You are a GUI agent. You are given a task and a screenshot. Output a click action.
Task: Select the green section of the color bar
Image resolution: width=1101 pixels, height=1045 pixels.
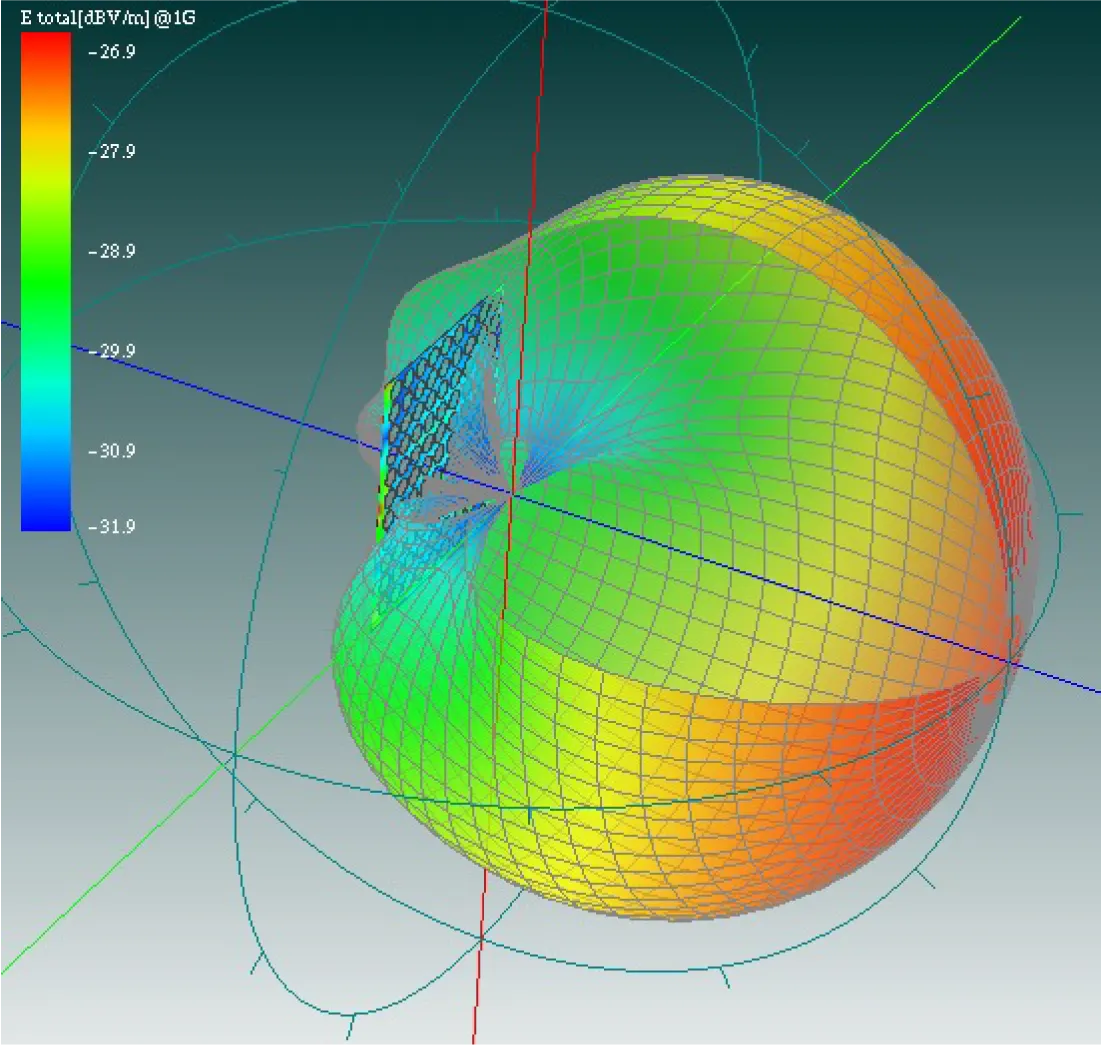pos(46,280)
